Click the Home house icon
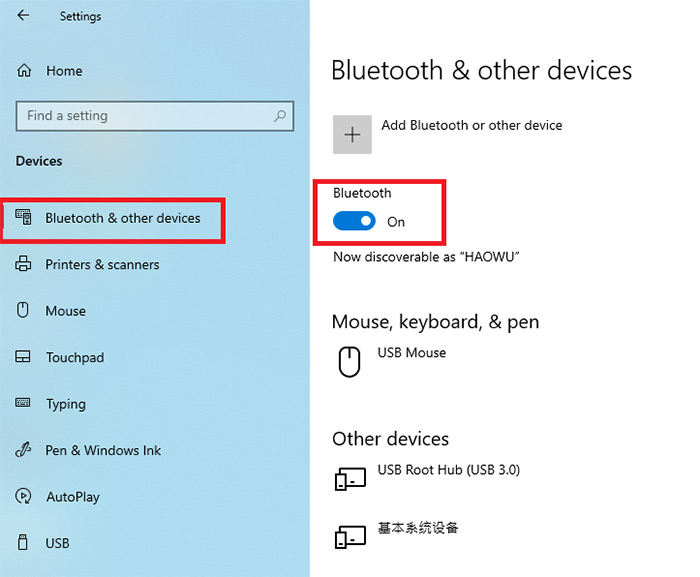 tap(24, 71)
